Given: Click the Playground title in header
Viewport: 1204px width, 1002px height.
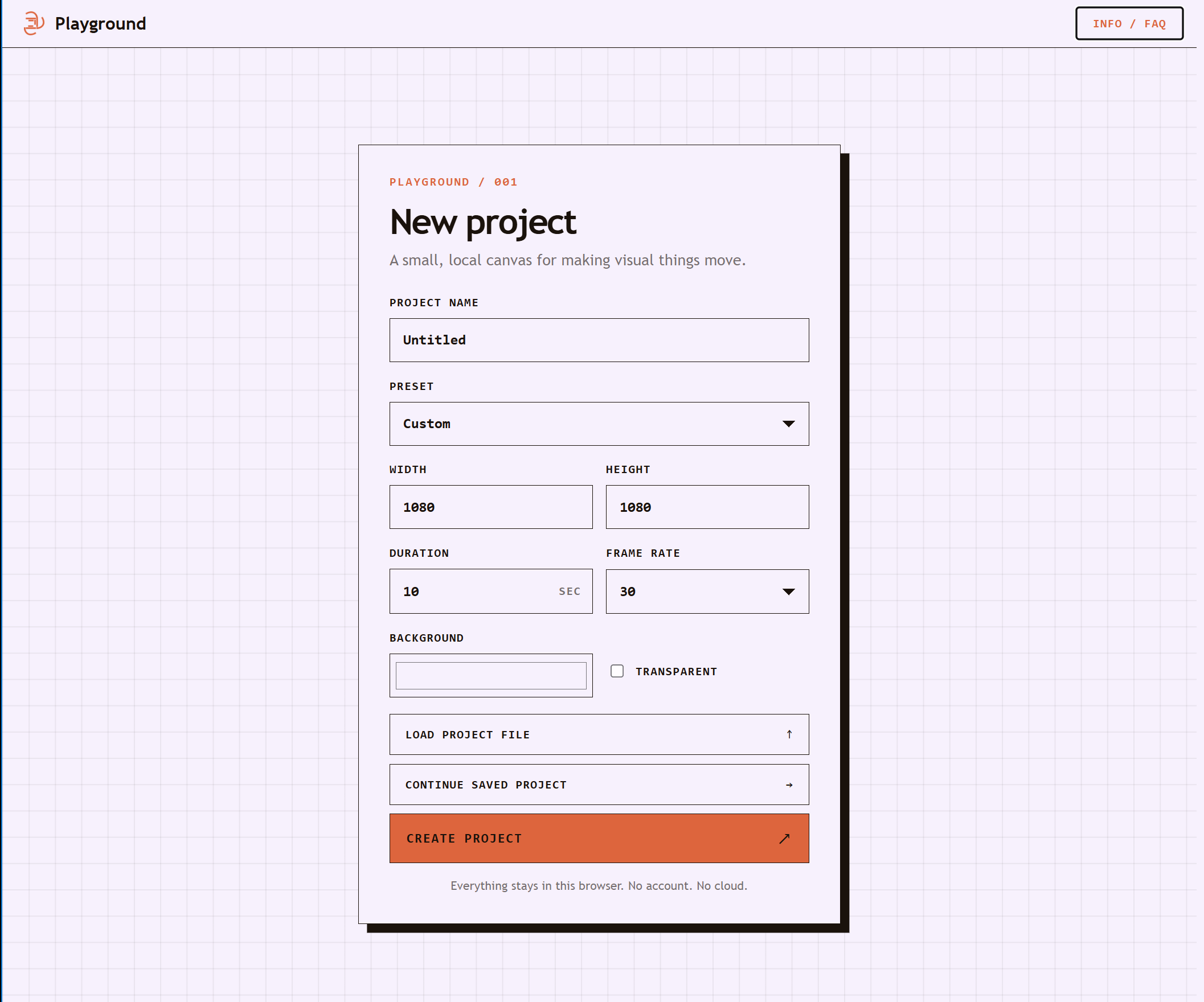Looking at the screenshot, I should click(100, 23).
